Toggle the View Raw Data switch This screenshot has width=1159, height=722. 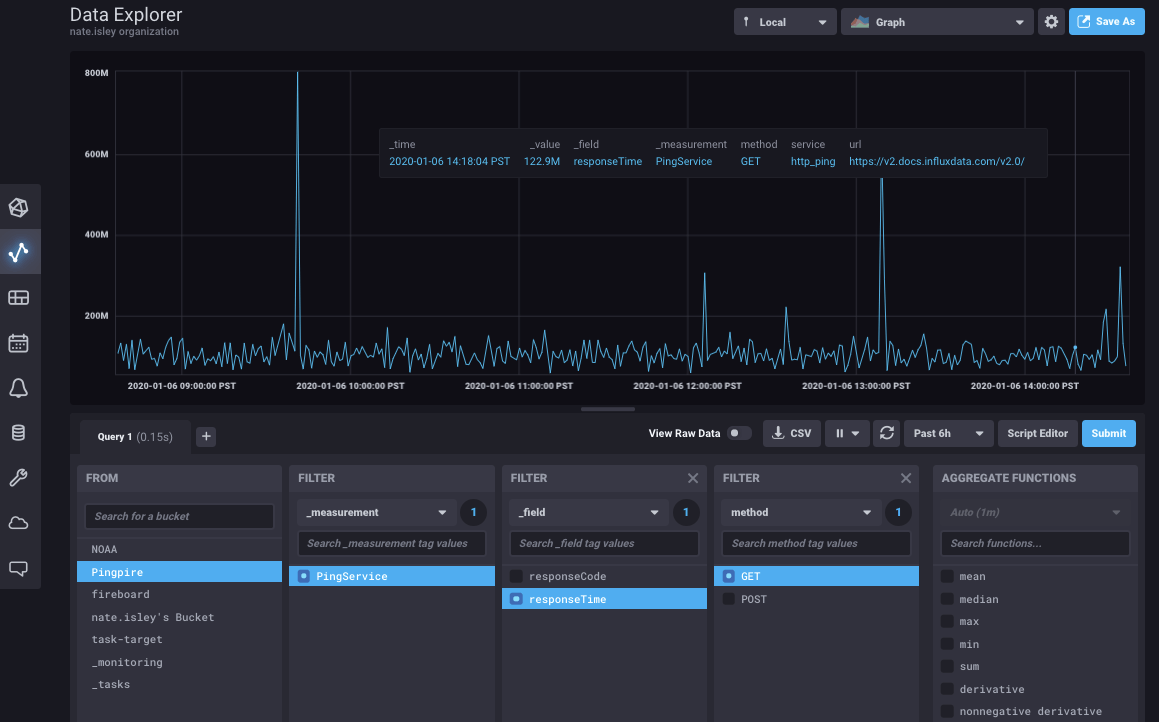coord(739,433)
